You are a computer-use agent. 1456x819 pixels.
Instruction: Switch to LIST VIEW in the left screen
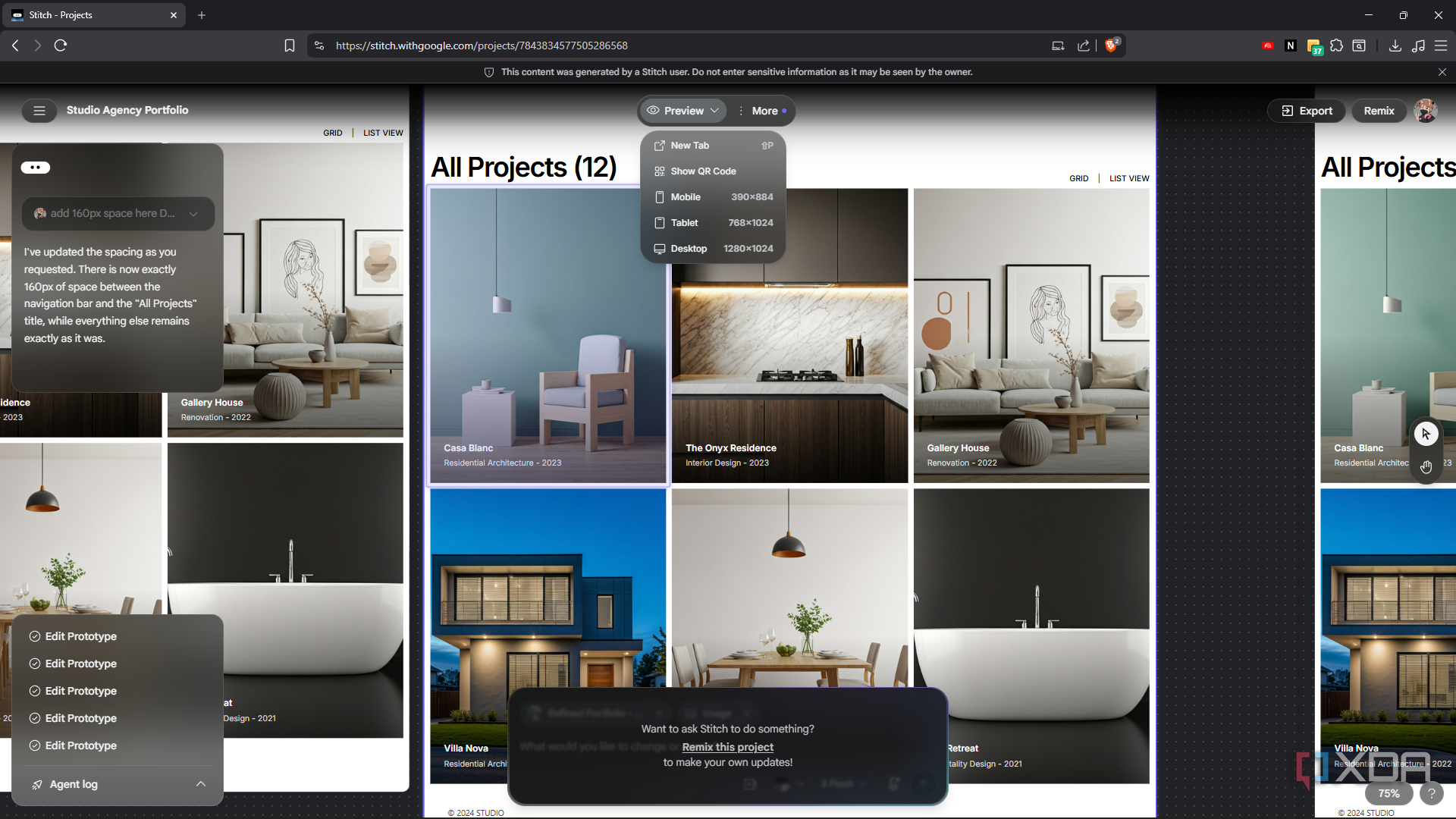(x=383, y=133)
